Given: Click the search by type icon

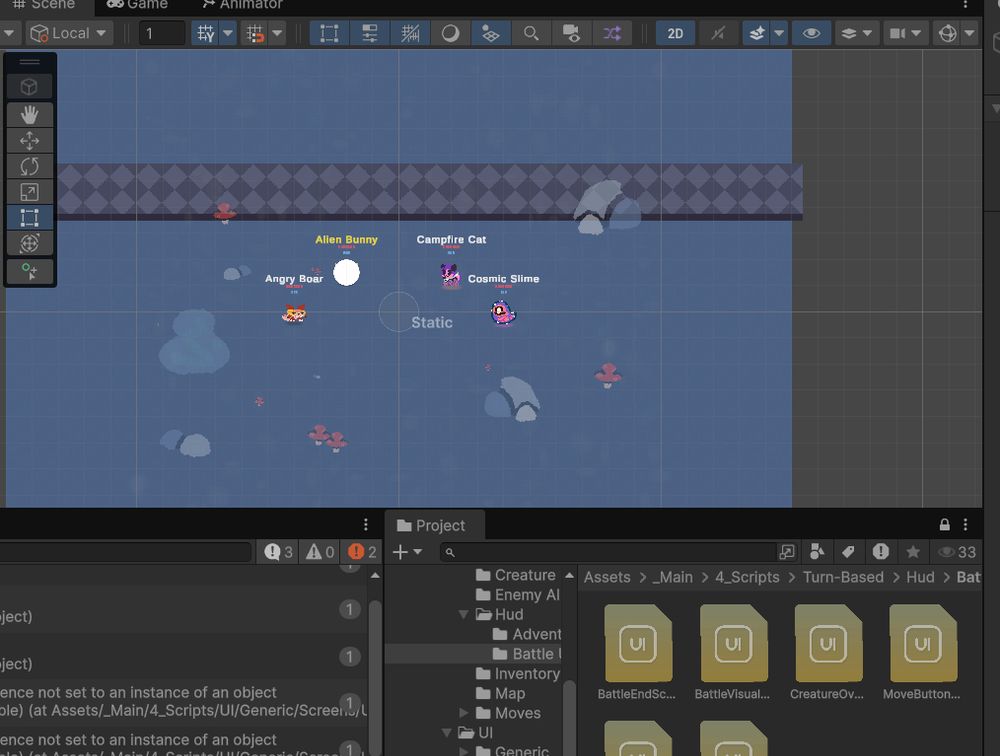Looking at the screenshot, I should pyautogui.click(x=817, y=552).
